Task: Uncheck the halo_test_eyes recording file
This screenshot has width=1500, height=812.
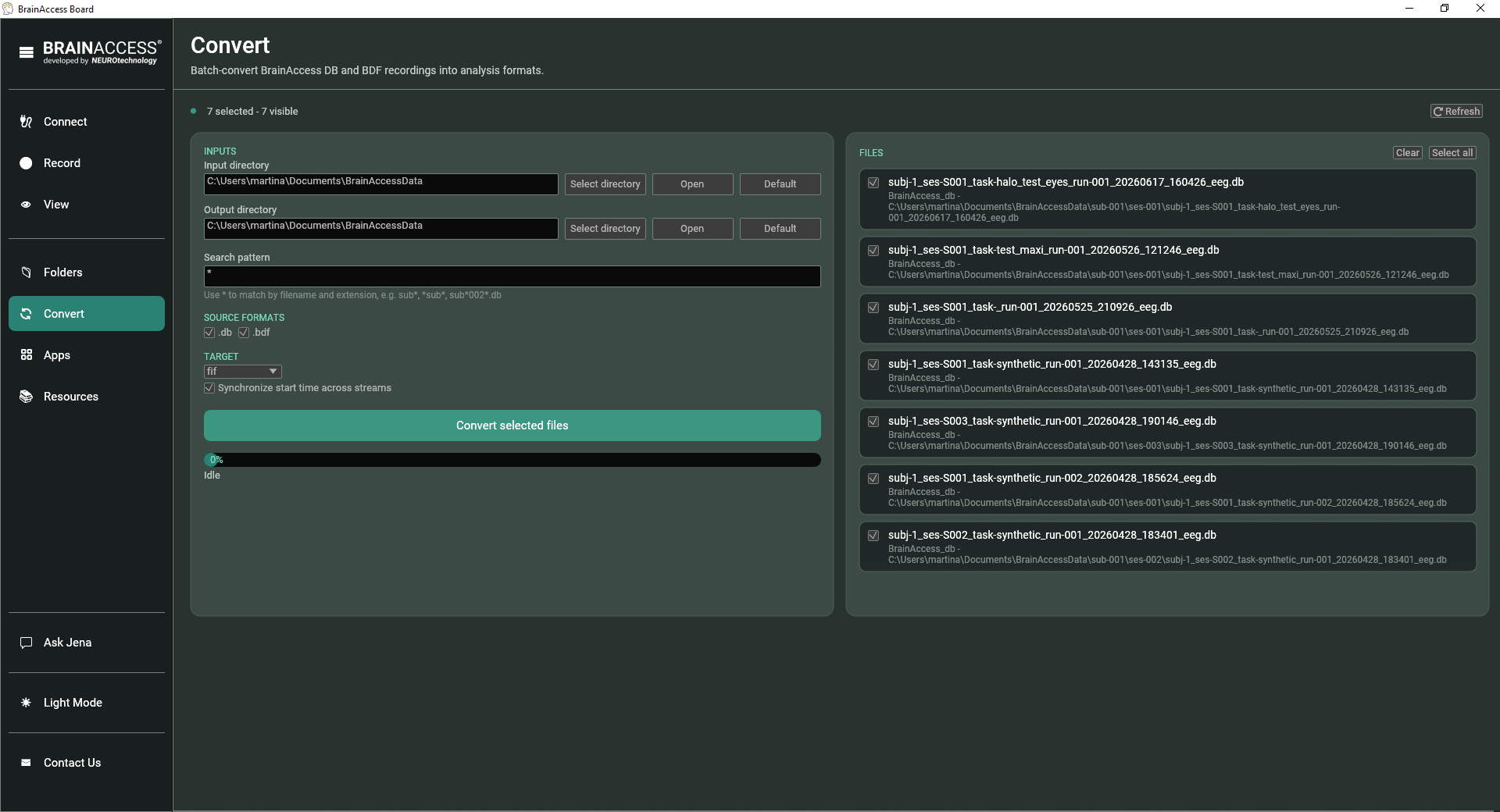Action: 873,183
